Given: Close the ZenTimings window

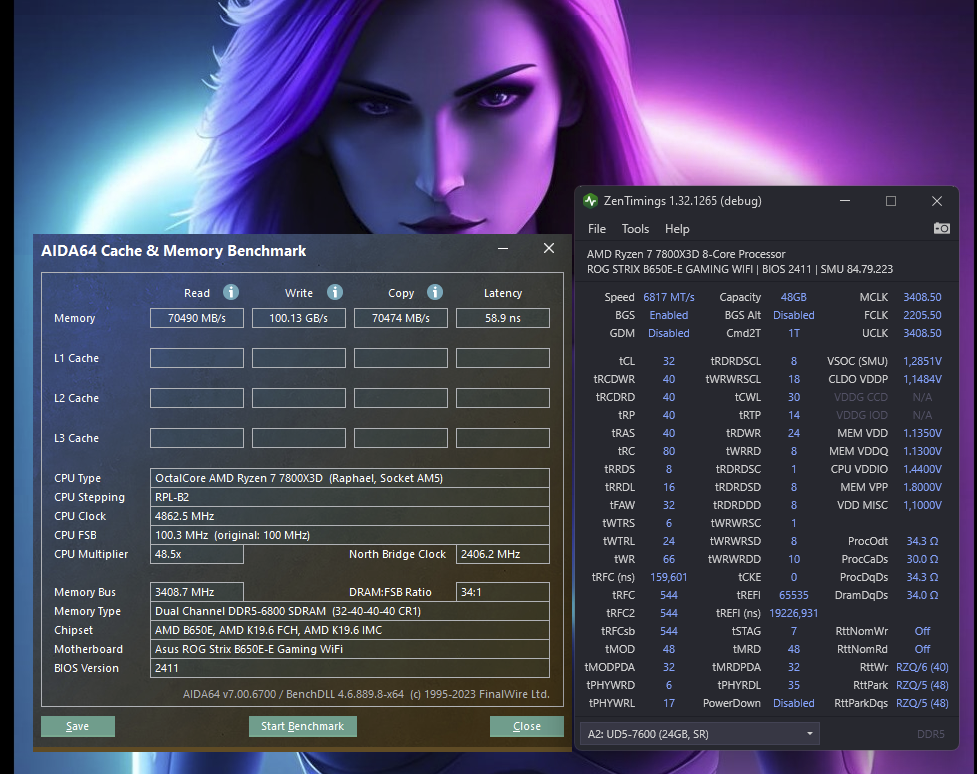Looking at the screenshot, I should point(936,201).
